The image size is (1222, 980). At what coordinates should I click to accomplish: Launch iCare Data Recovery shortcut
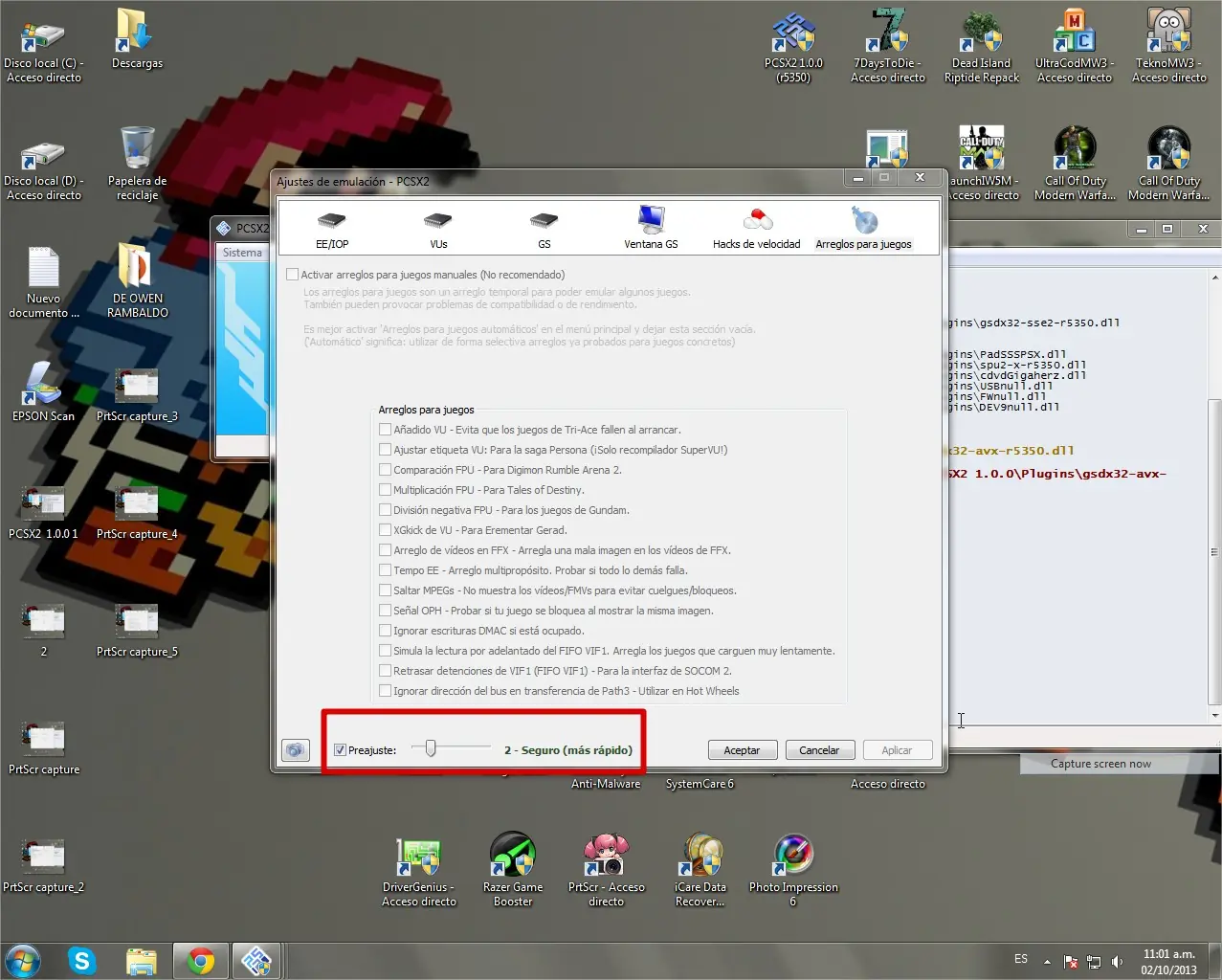coord(700,869)
